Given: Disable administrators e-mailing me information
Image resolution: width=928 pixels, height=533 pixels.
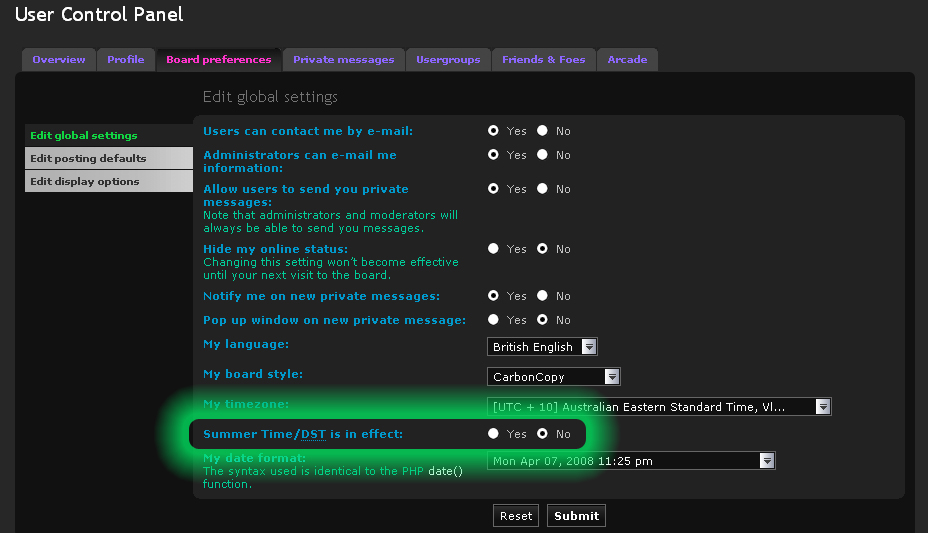Looking at the screenshot, I should 542,155.
